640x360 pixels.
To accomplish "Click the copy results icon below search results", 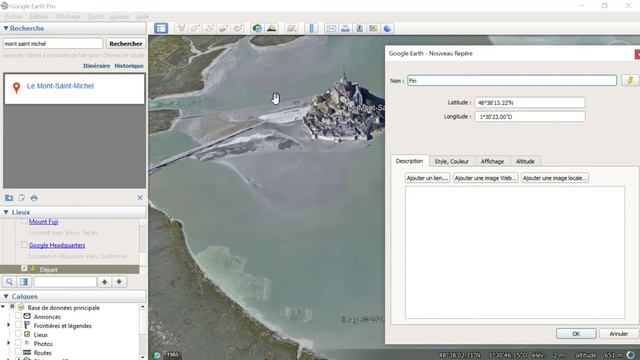I will pos(21,198).
